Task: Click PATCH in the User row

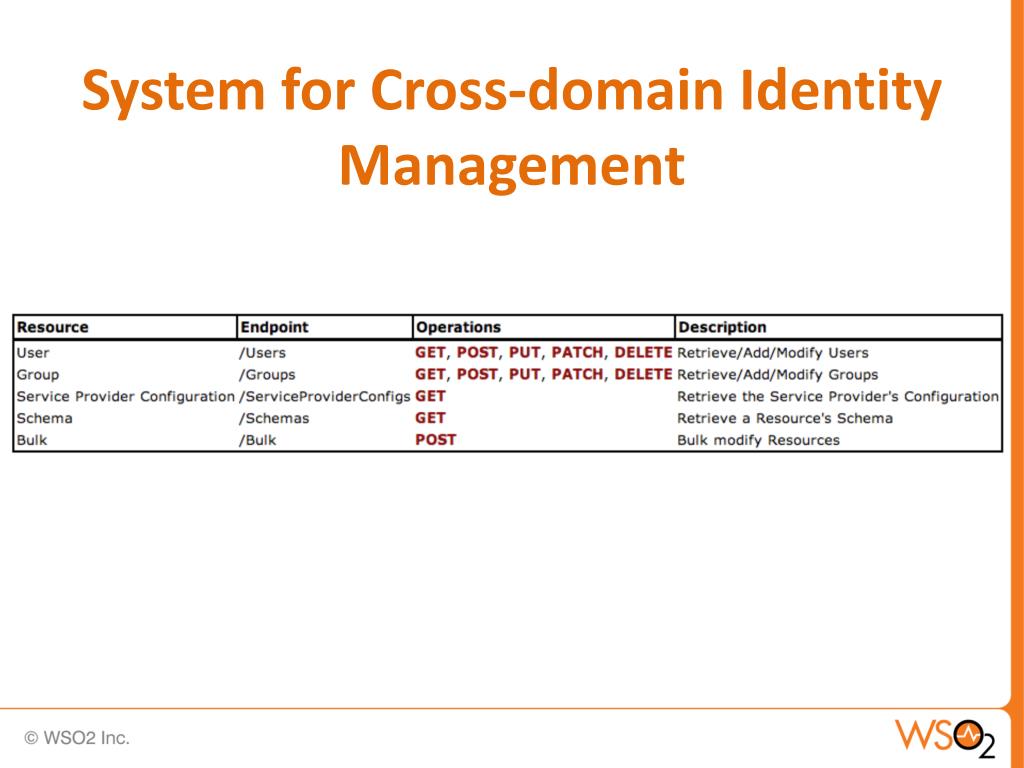Action: [x=577, y=353]
